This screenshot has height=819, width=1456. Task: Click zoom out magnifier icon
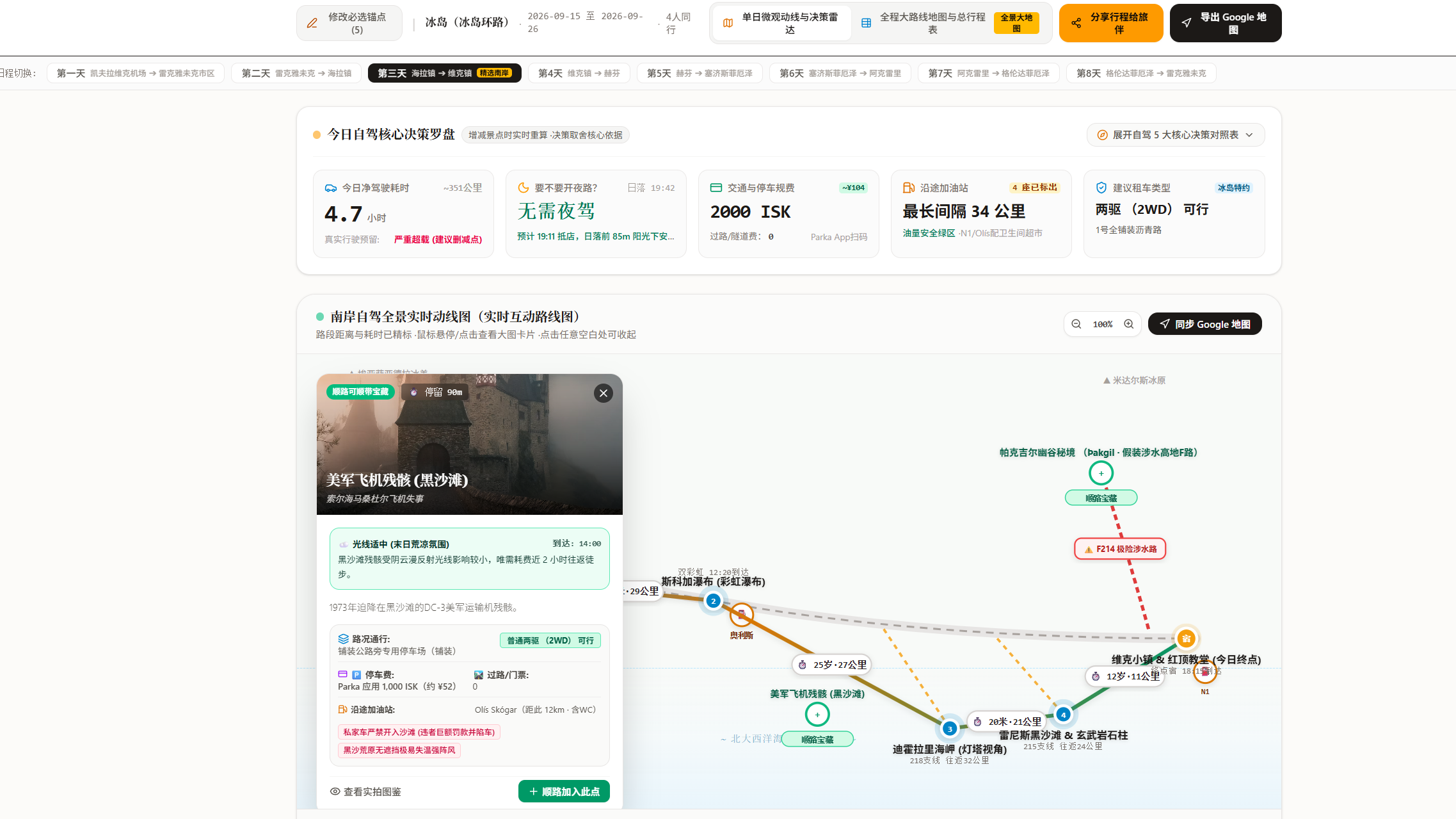point(1076,324)
